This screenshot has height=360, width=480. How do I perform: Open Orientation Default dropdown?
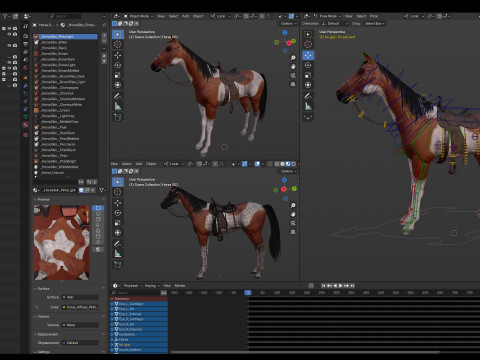pyautogui.click(x=335, y=24)
